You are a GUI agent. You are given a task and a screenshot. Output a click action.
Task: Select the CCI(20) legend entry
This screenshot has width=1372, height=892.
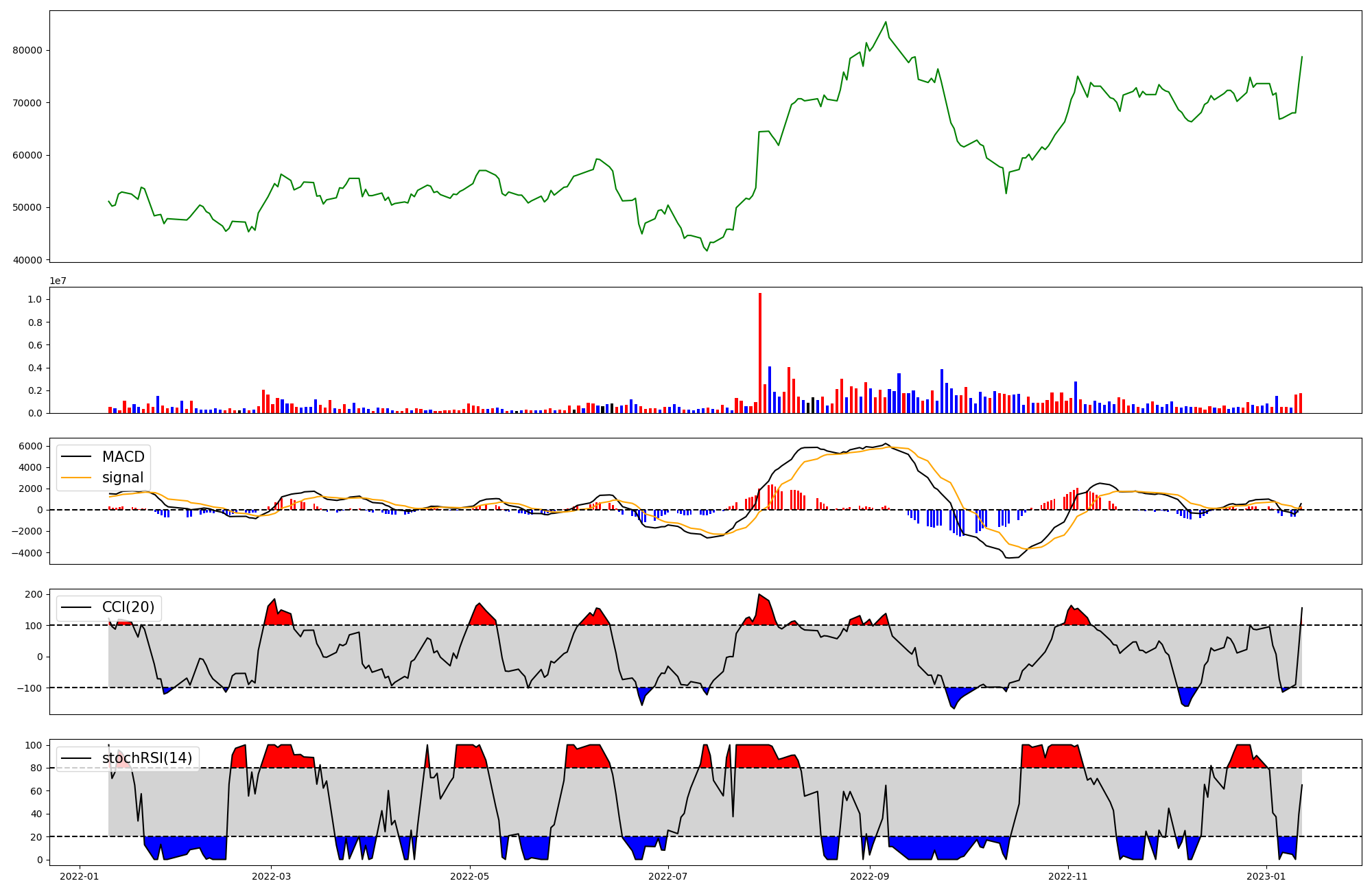click(128, 607)
